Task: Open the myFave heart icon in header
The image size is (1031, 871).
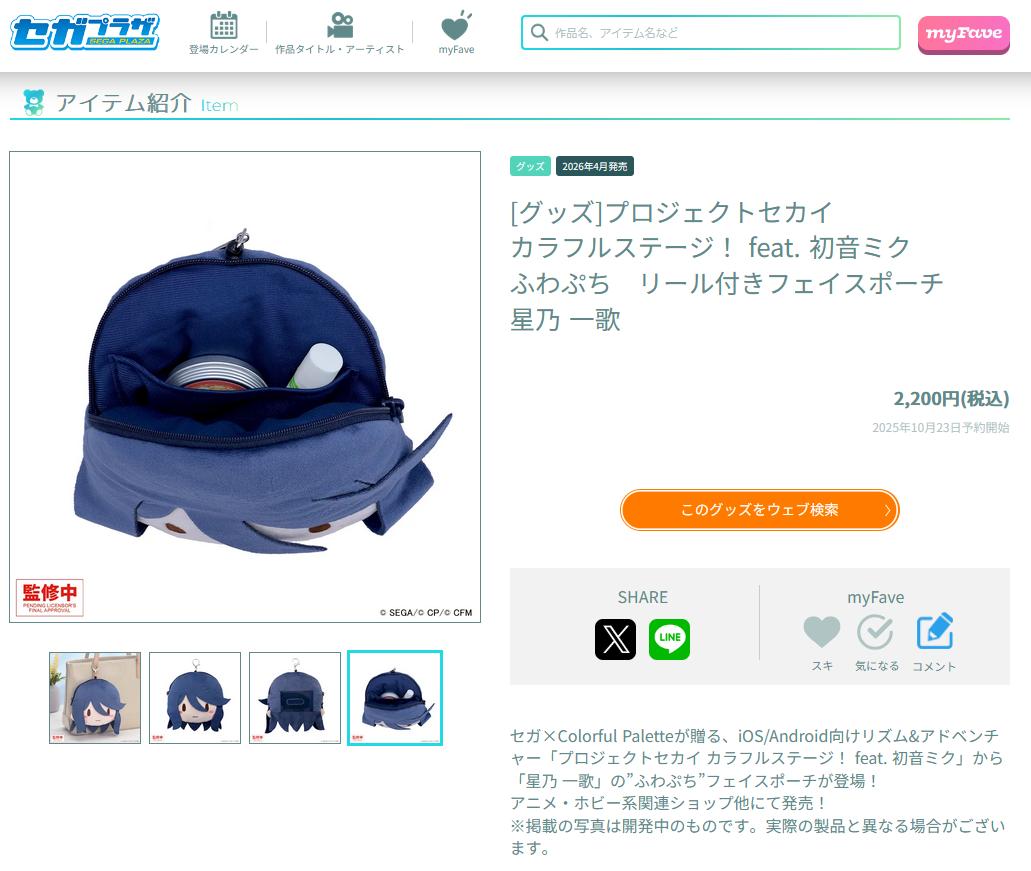Action: pyautogui.click(x=456, y=26)
